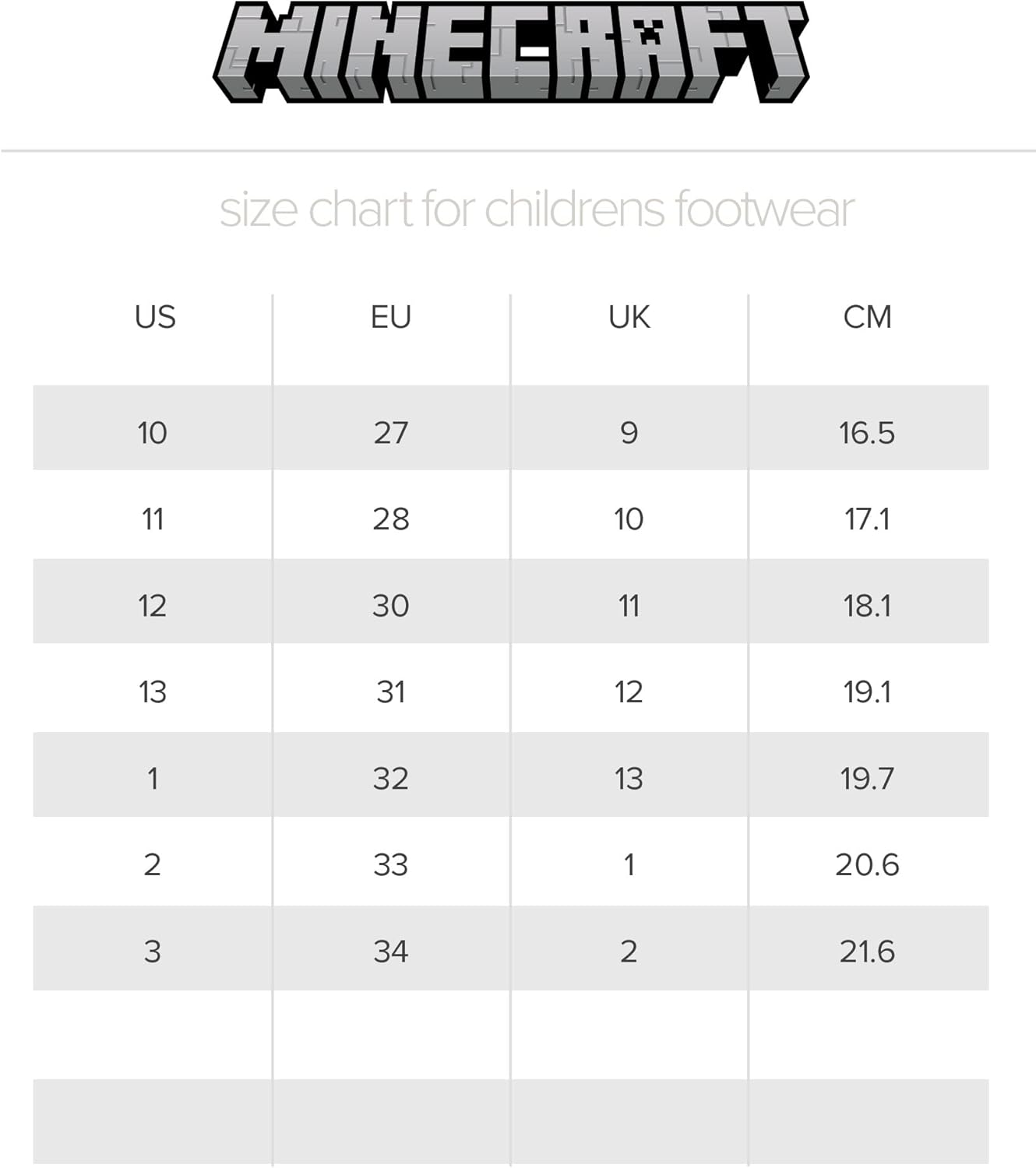The image size is (1036, 1168).
Task: Click EU size 28 cell
Action: (x=391, y=519)
